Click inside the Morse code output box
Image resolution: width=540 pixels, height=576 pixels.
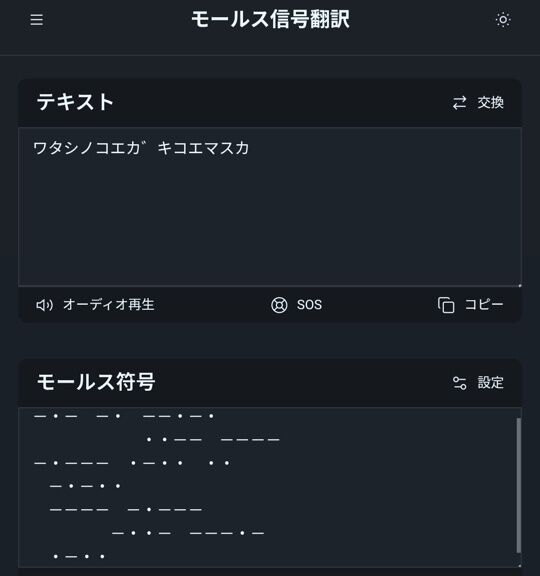tap(267, 487)
